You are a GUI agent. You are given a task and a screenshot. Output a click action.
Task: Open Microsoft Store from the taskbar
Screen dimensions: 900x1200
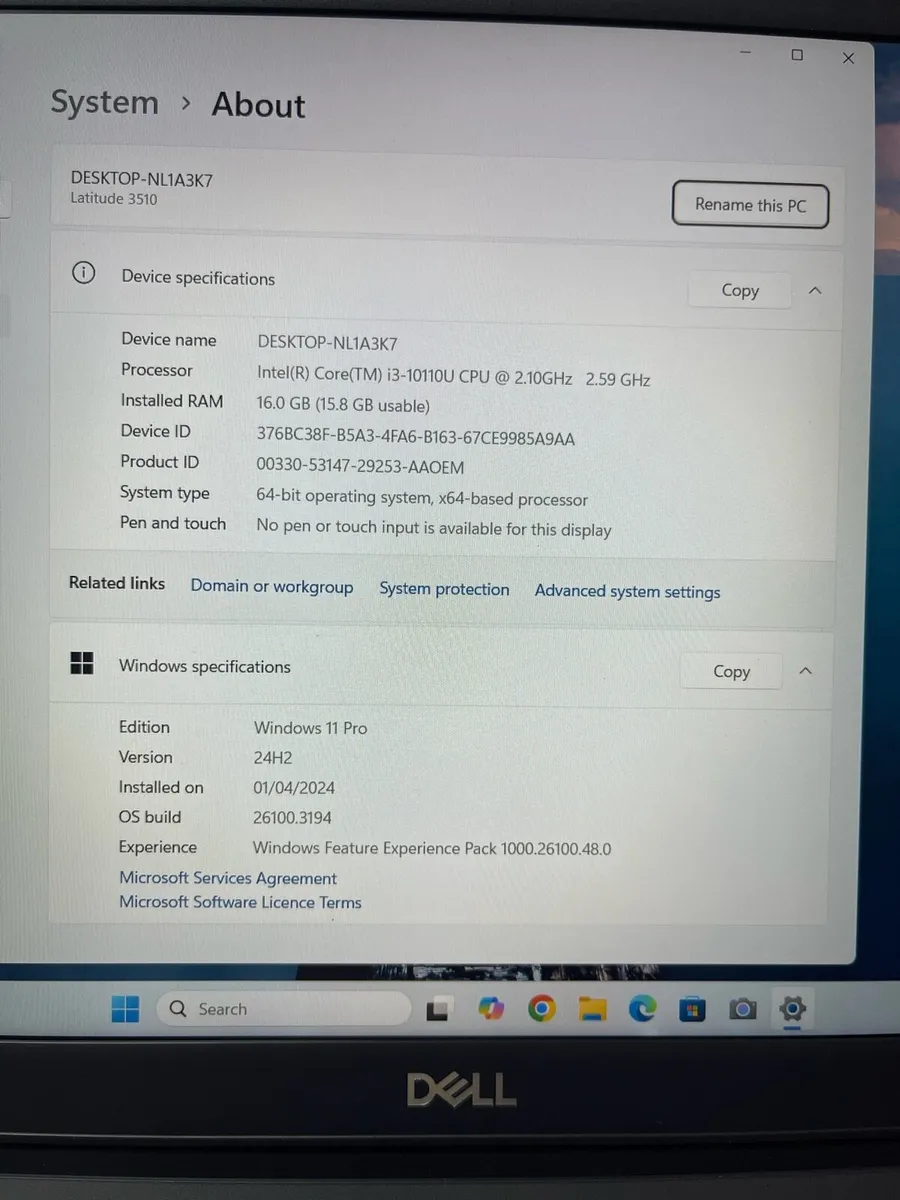coord(692,1010)
